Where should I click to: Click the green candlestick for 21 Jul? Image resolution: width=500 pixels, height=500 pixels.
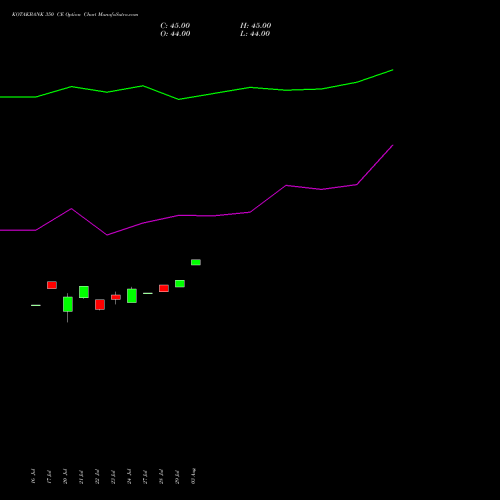click(84, 292)
